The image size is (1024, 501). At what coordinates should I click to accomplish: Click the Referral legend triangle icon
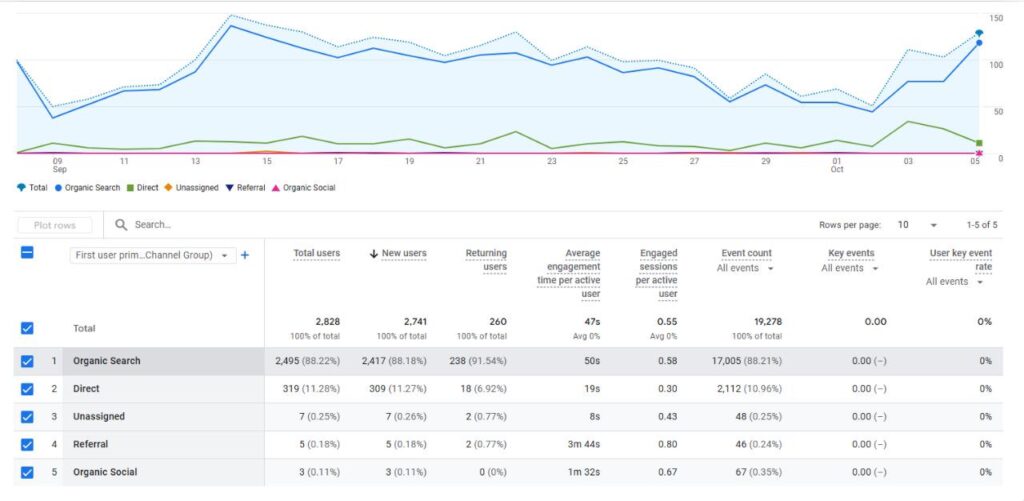click(229, 188)
